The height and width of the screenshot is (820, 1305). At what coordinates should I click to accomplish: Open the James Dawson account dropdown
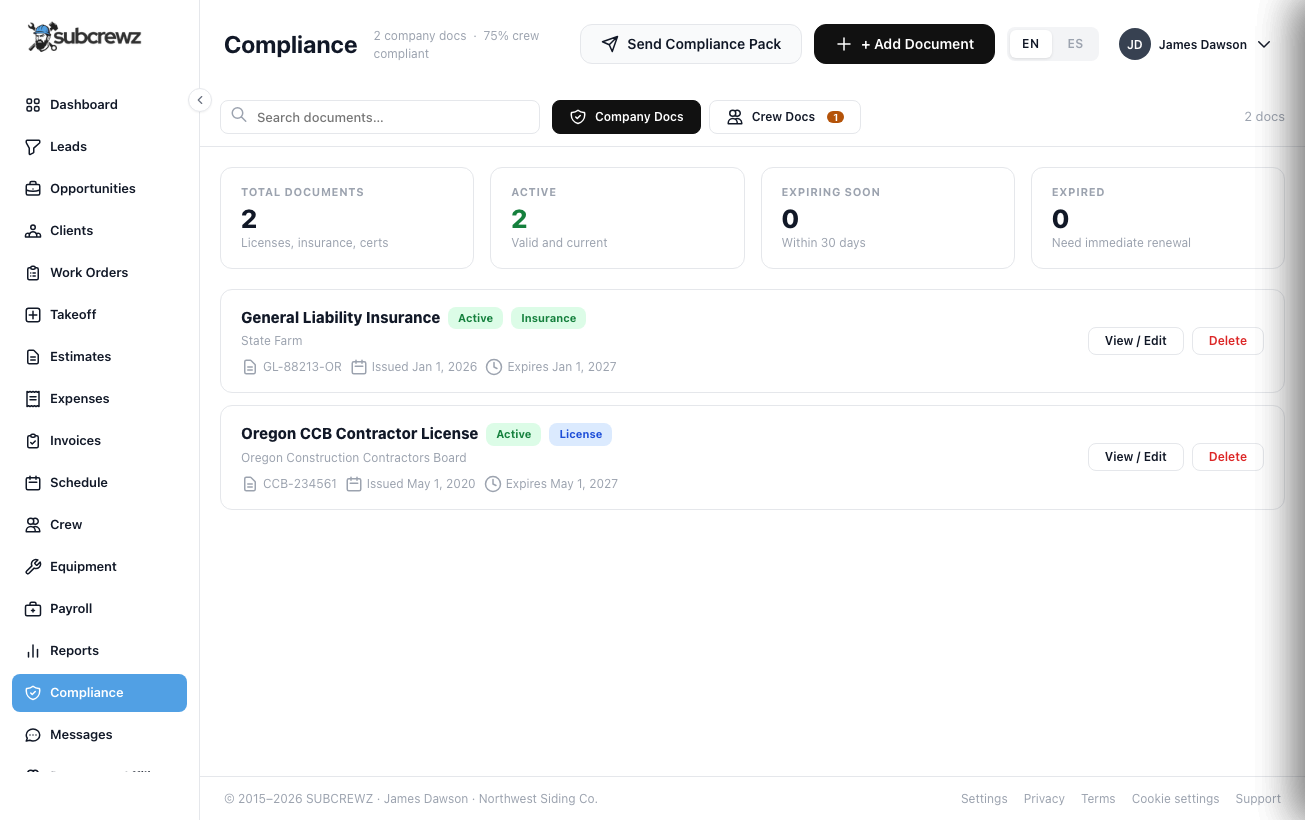tap(1195, 45)
